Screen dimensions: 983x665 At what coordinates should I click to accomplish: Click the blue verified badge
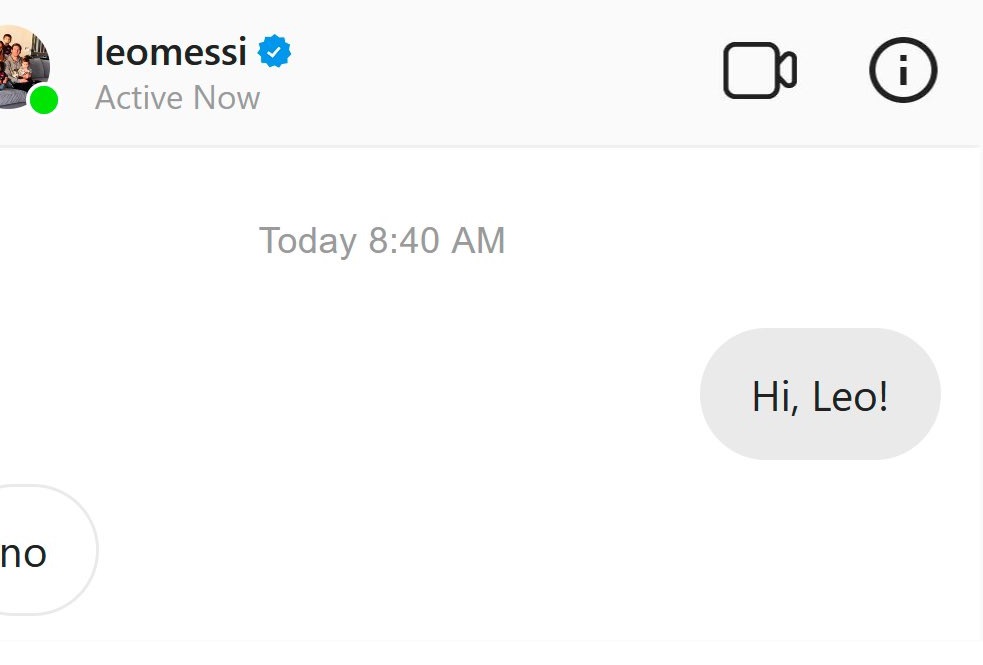(x=274, y=52)
